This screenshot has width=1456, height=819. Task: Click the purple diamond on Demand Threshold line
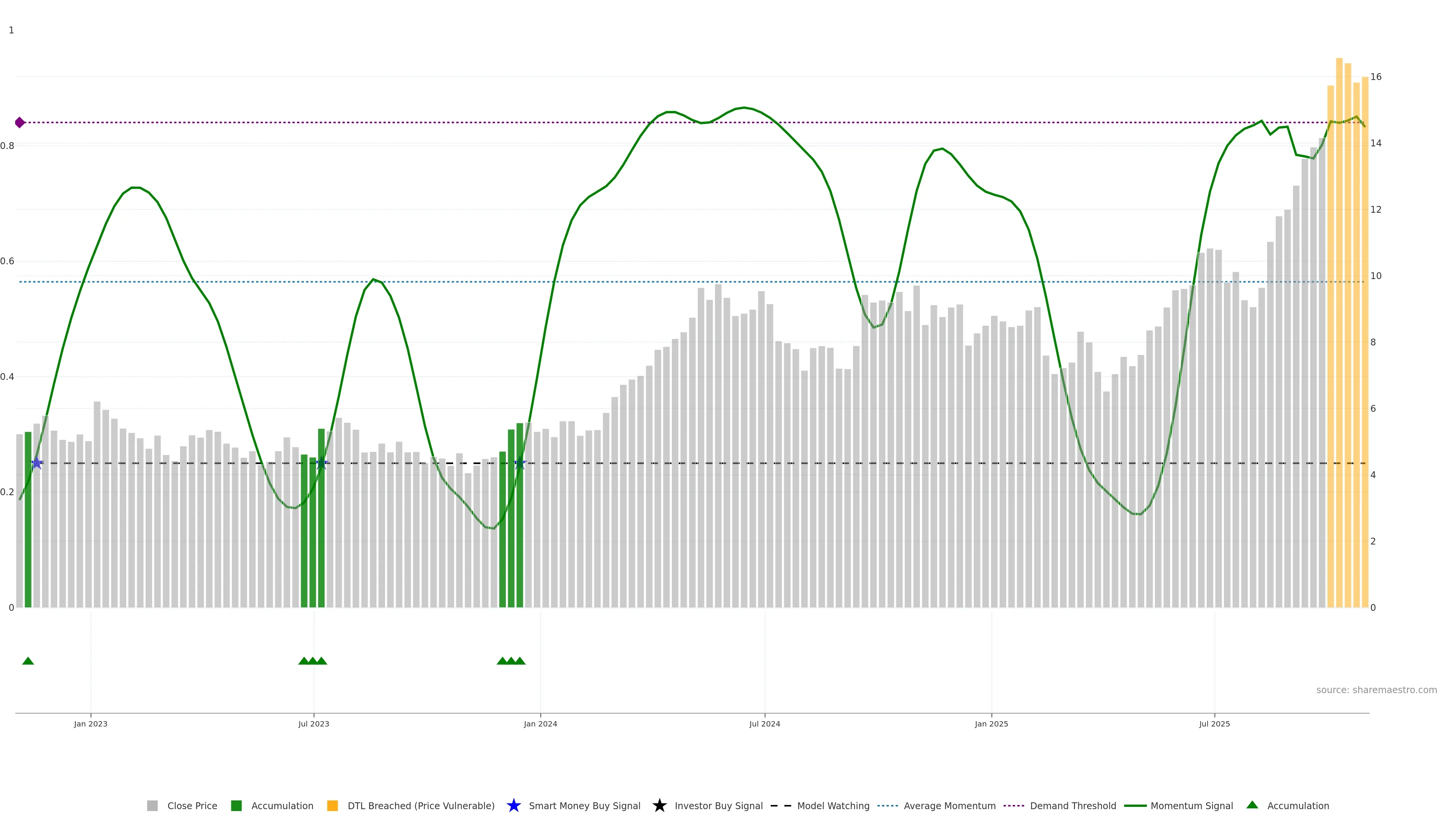click(x=20, y=122)
